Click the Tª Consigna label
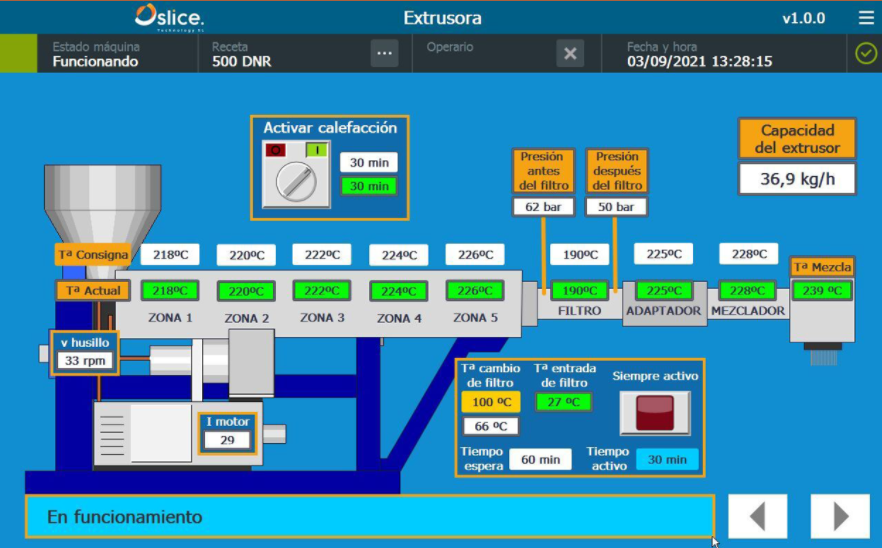 (93, 255)
